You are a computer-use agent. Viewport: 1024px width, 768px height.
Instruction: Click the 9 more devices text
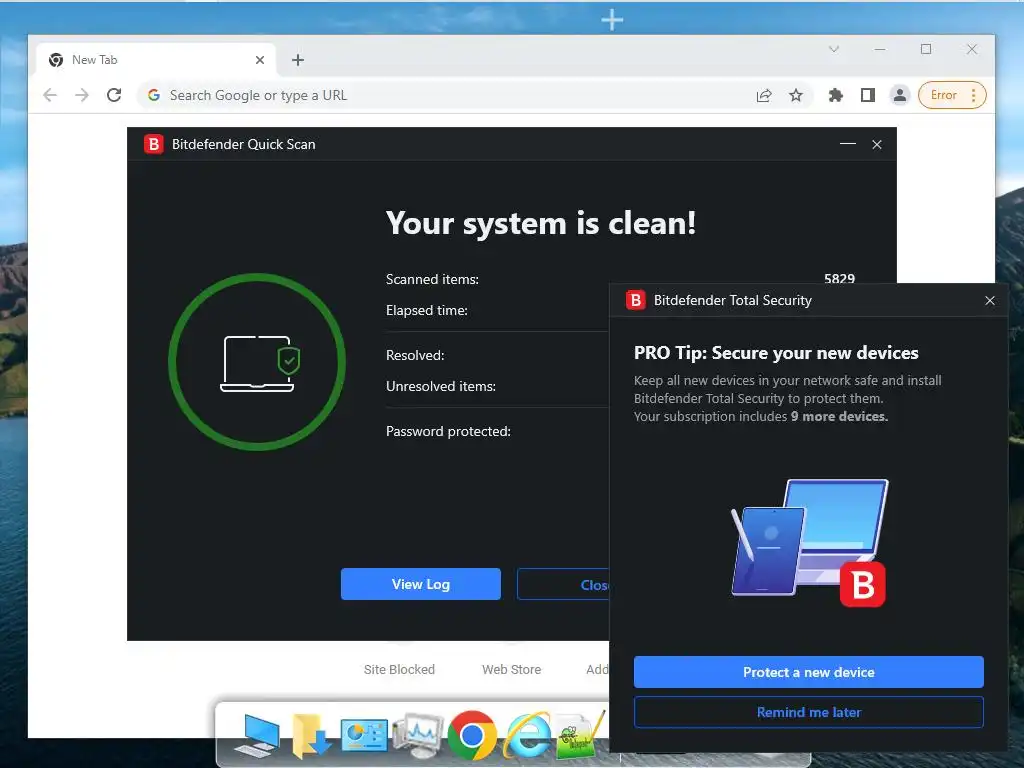[x=839, y=417]
